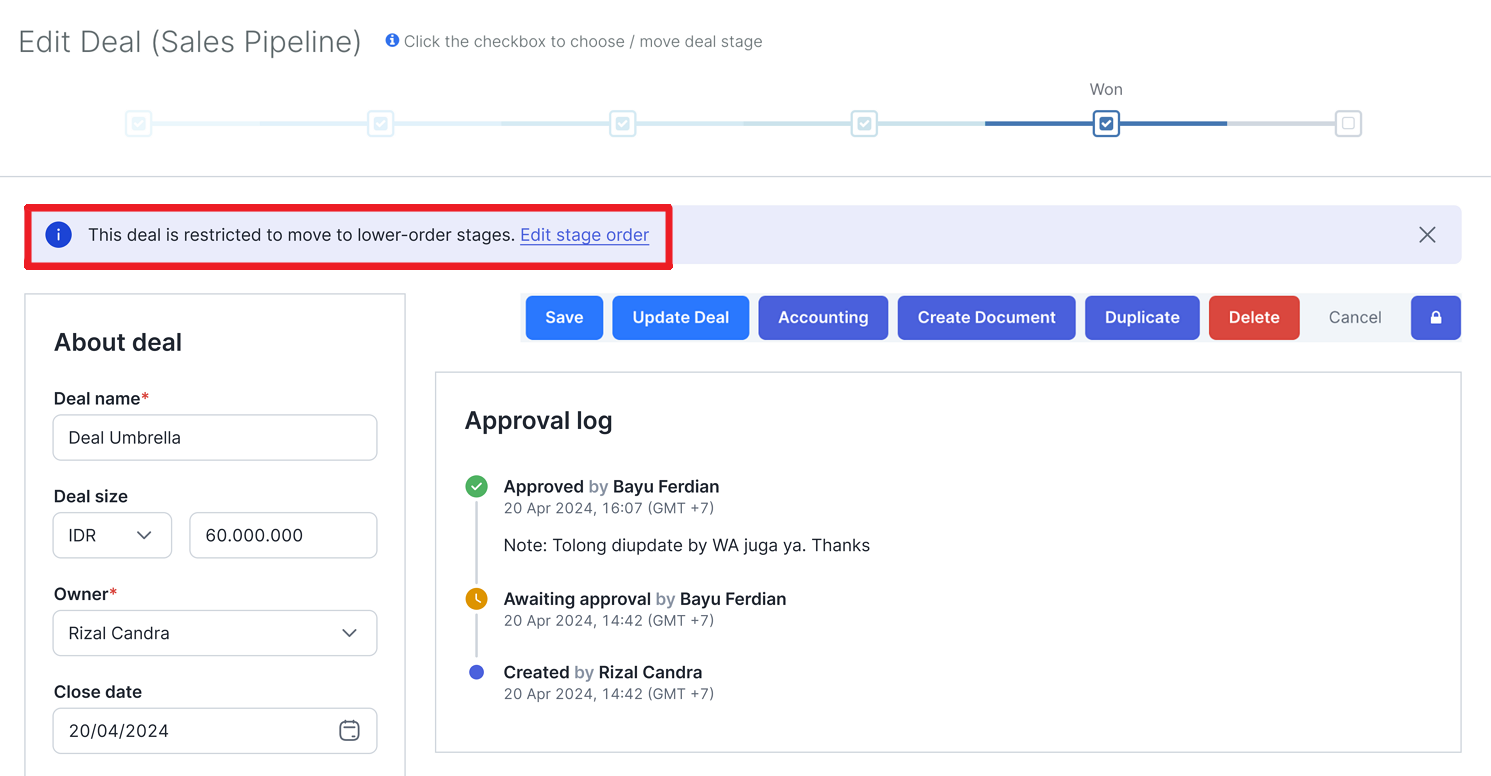This screenshot has height=776, width=1491.
Task: Toggle the third pipeline stage checkbox
Action: [x=623, y=124]
